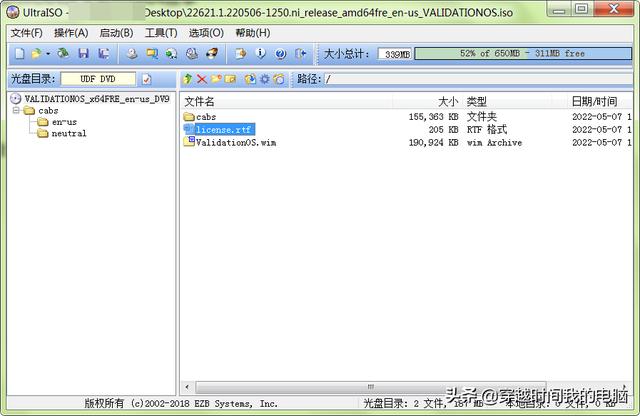Select the en-us folder in tree

[64, 122]
